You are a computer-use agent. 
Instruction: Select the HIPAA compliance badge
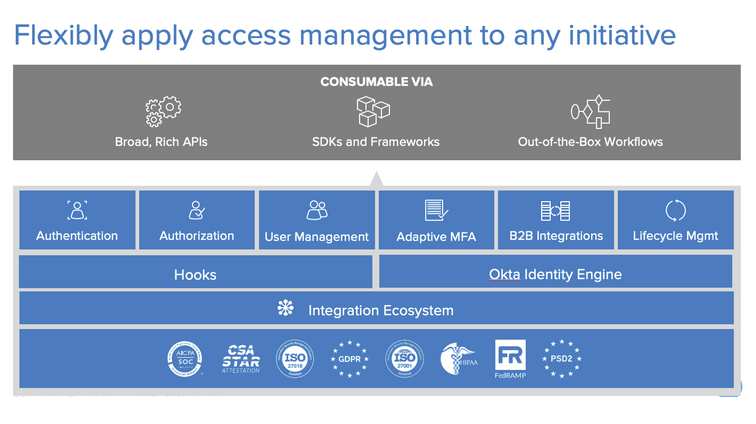[459, 358]
